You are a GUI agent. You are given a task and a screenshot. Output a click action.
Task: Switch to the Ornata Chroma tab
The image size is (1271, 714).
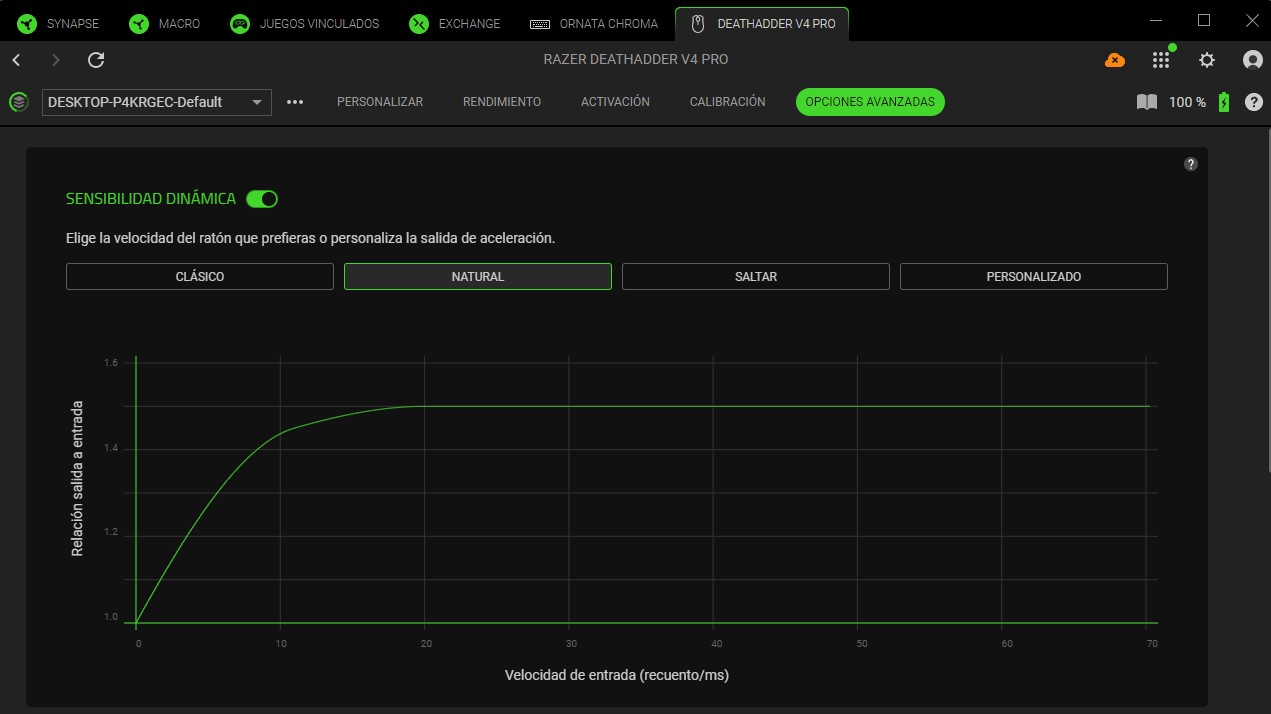click(x=594, y=23)
